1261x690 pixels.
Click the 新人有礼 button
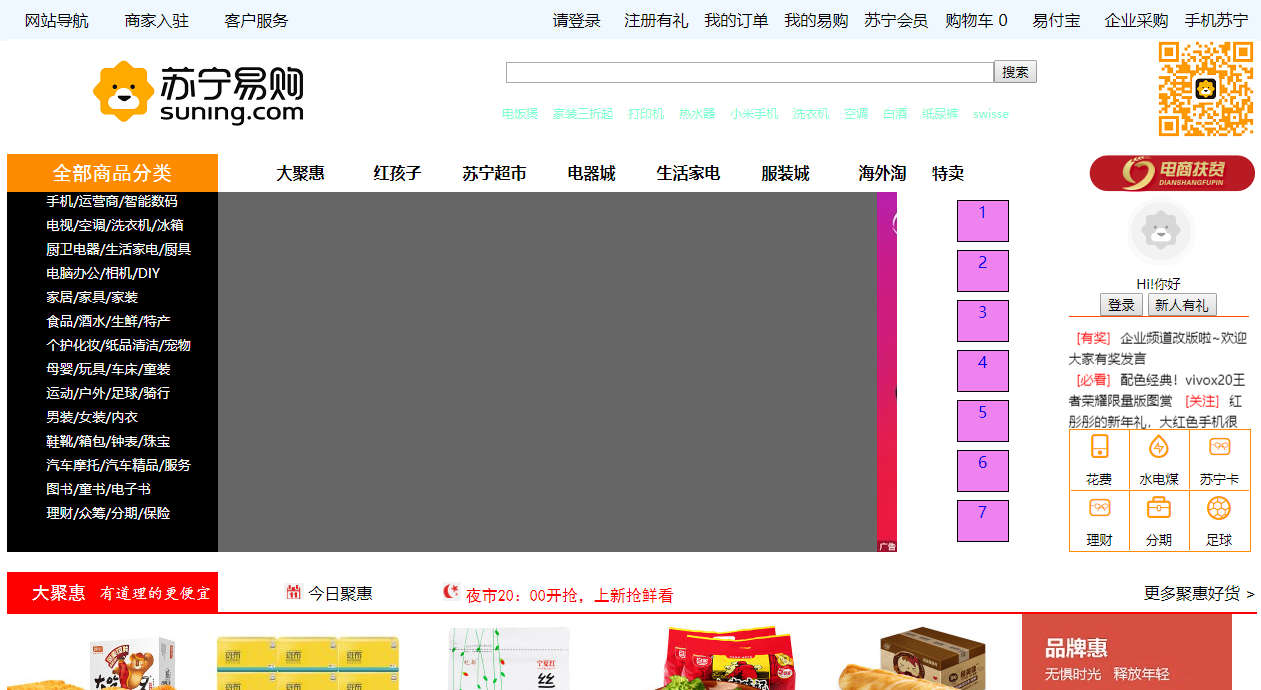1182,305
